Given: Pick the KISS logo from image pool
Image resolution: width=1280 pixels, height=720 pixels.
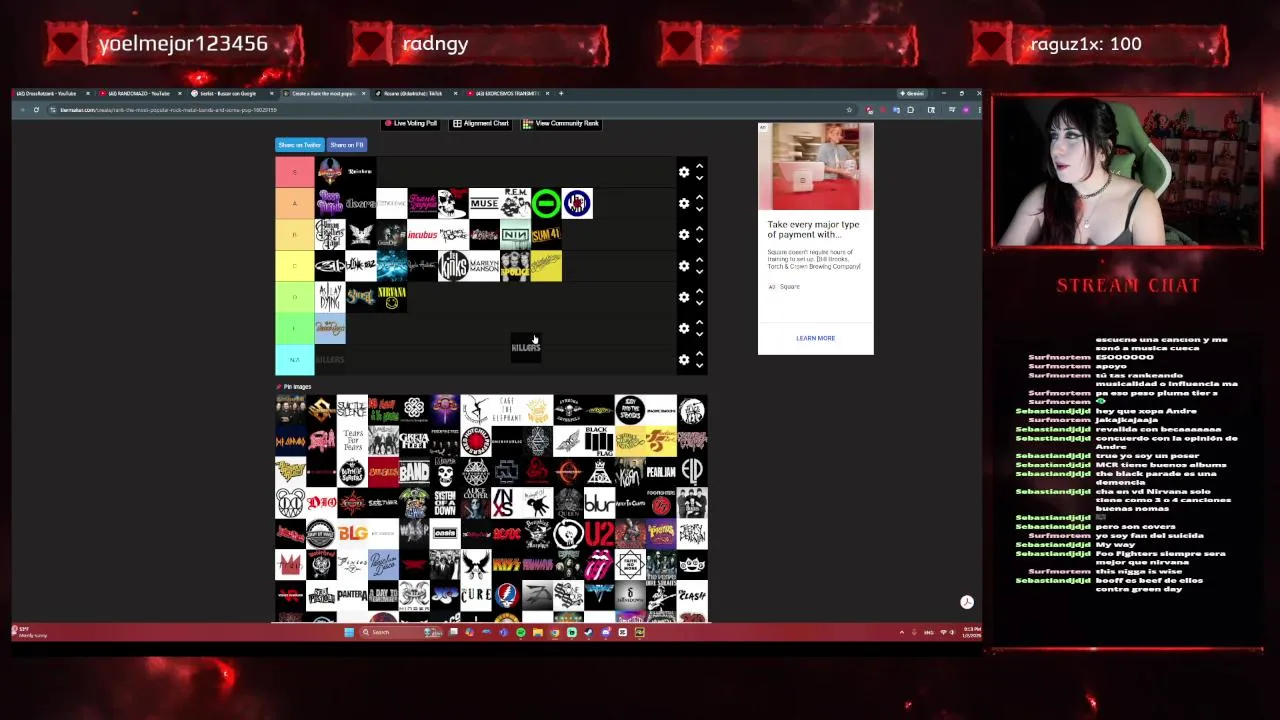Looking at the screenshot, I should tap(507, 565).
